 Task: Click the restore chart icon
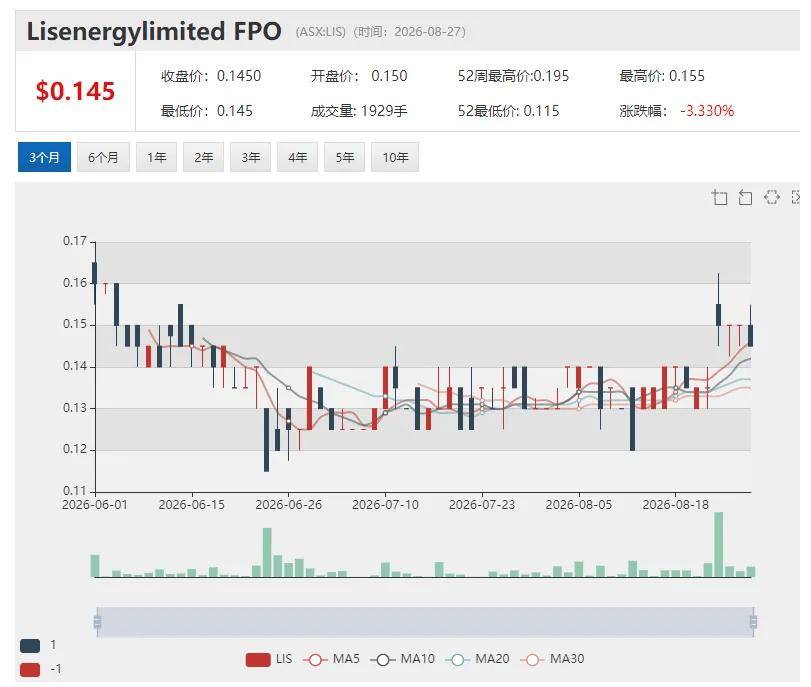(x=772, y=197)
